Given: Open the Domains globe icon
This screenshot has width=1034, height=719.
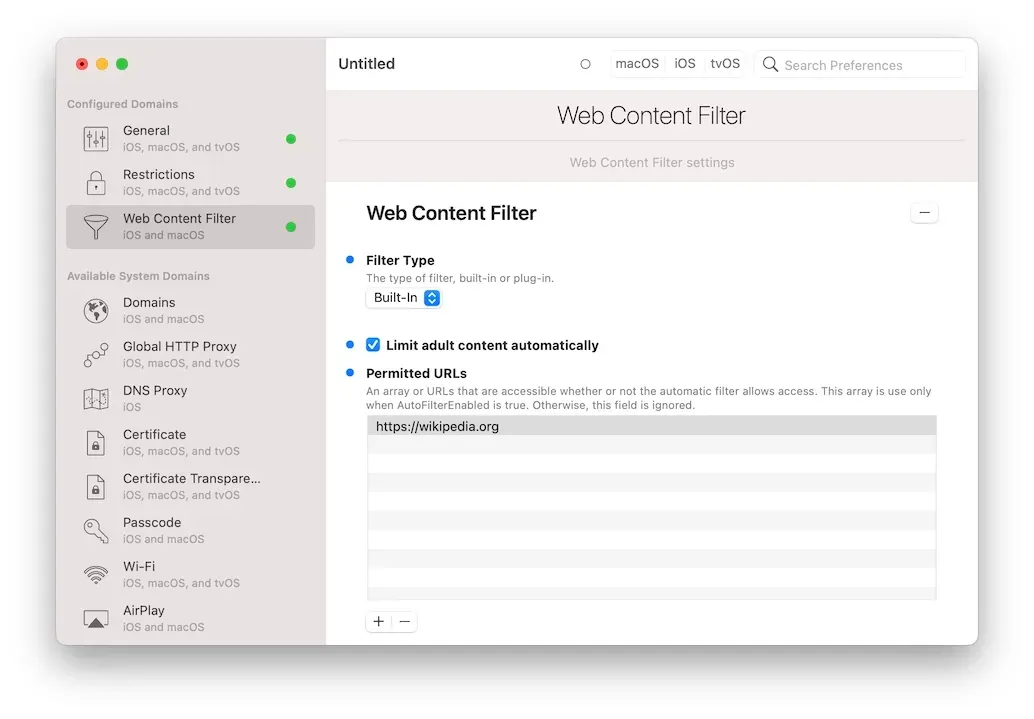Looking at the screenshot, I should [95, 310].
